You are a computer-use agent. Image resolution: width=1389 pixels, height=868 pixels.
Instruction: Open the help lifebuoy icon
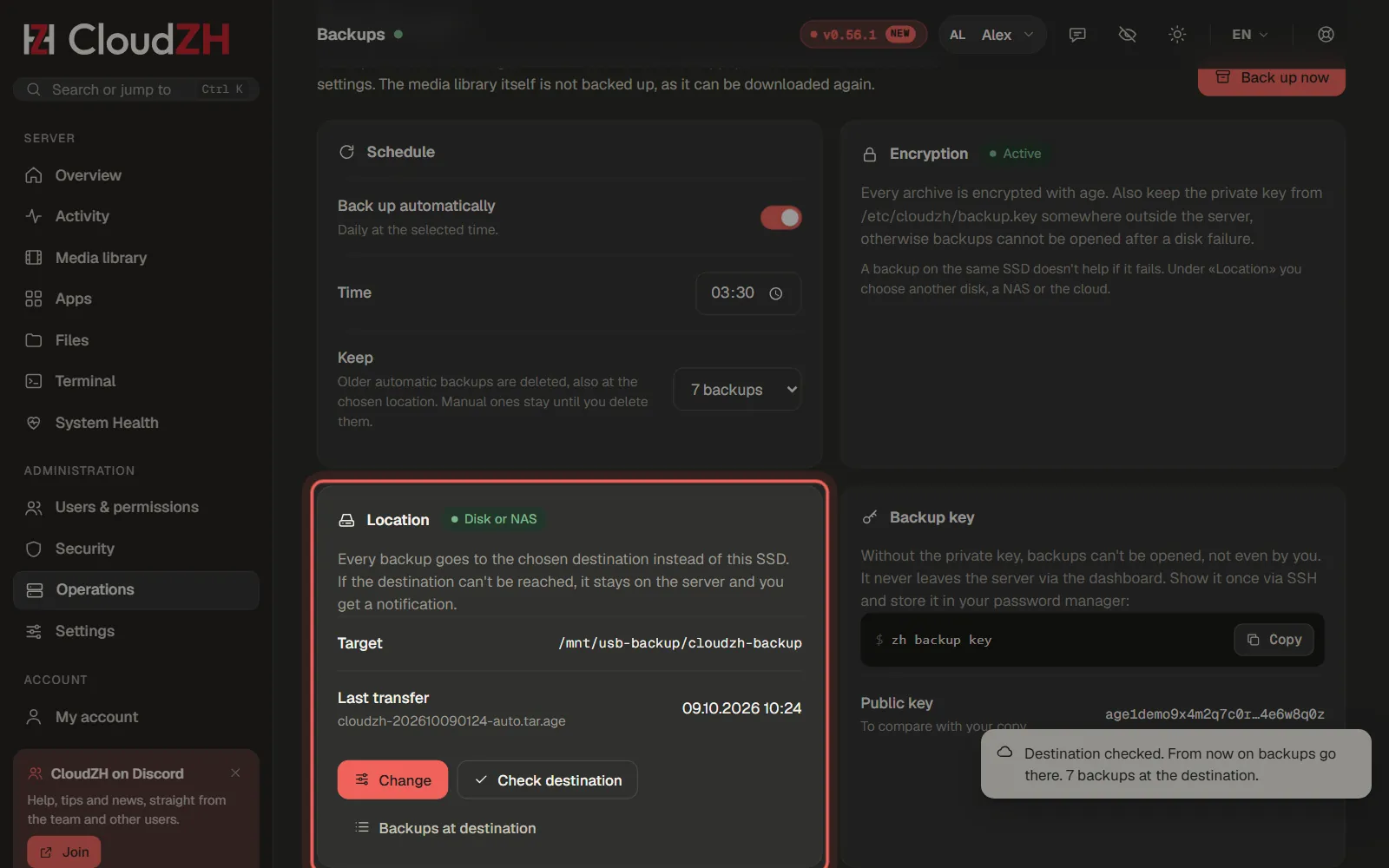(x=1326, y=35)
